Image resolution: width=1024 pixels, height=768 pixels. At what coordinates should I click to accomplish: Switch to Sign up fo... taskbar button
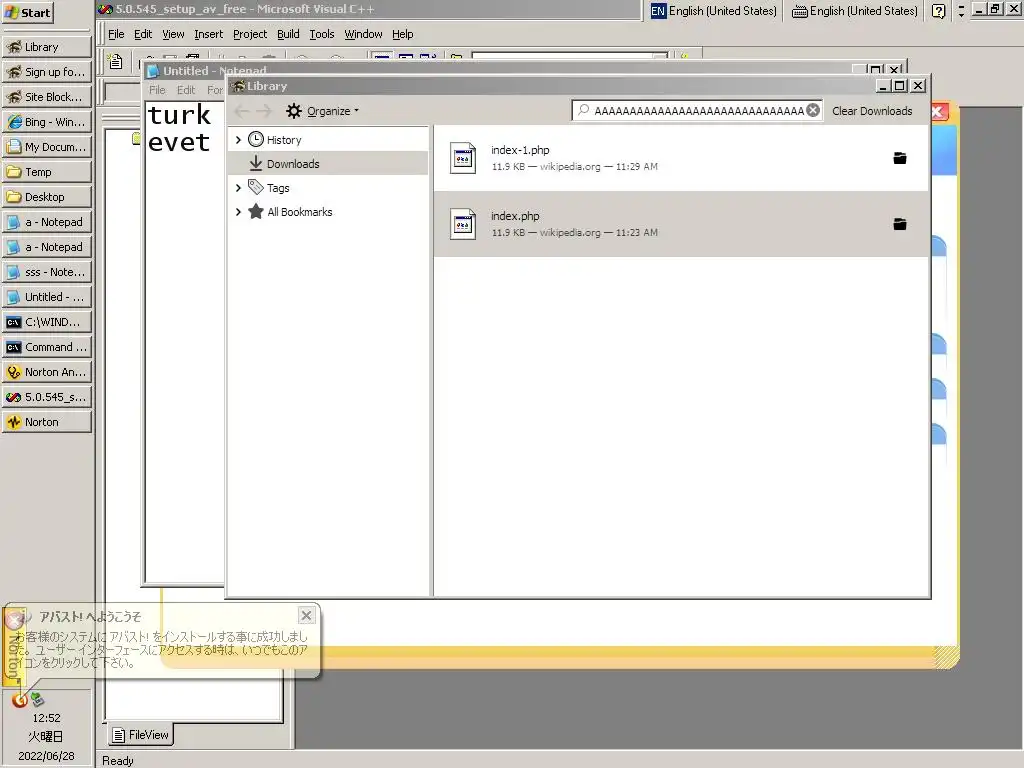click(46, 72)
